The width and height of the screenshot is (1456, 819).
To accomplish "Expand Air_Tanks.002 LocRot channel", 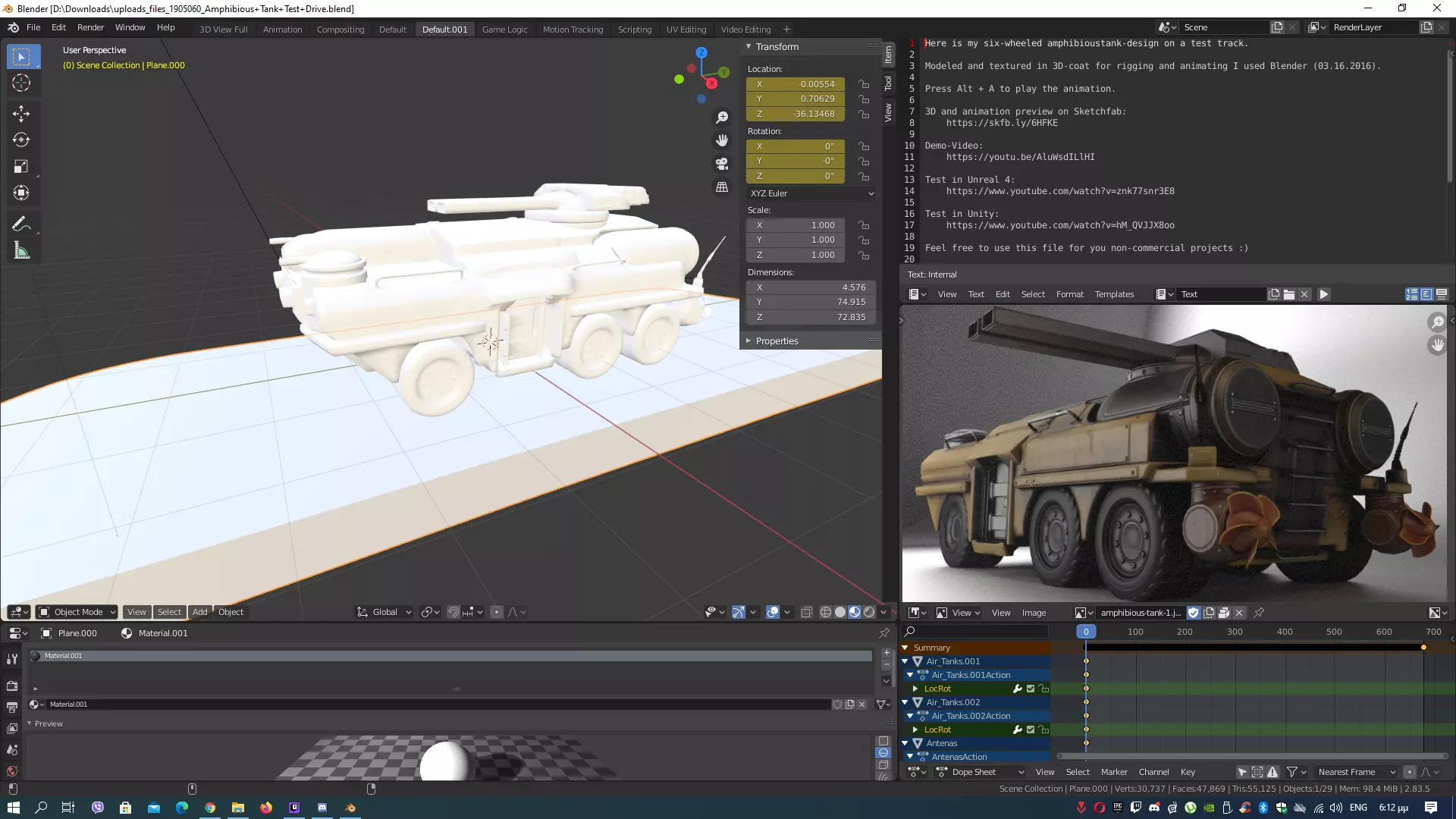I will 915,730.
